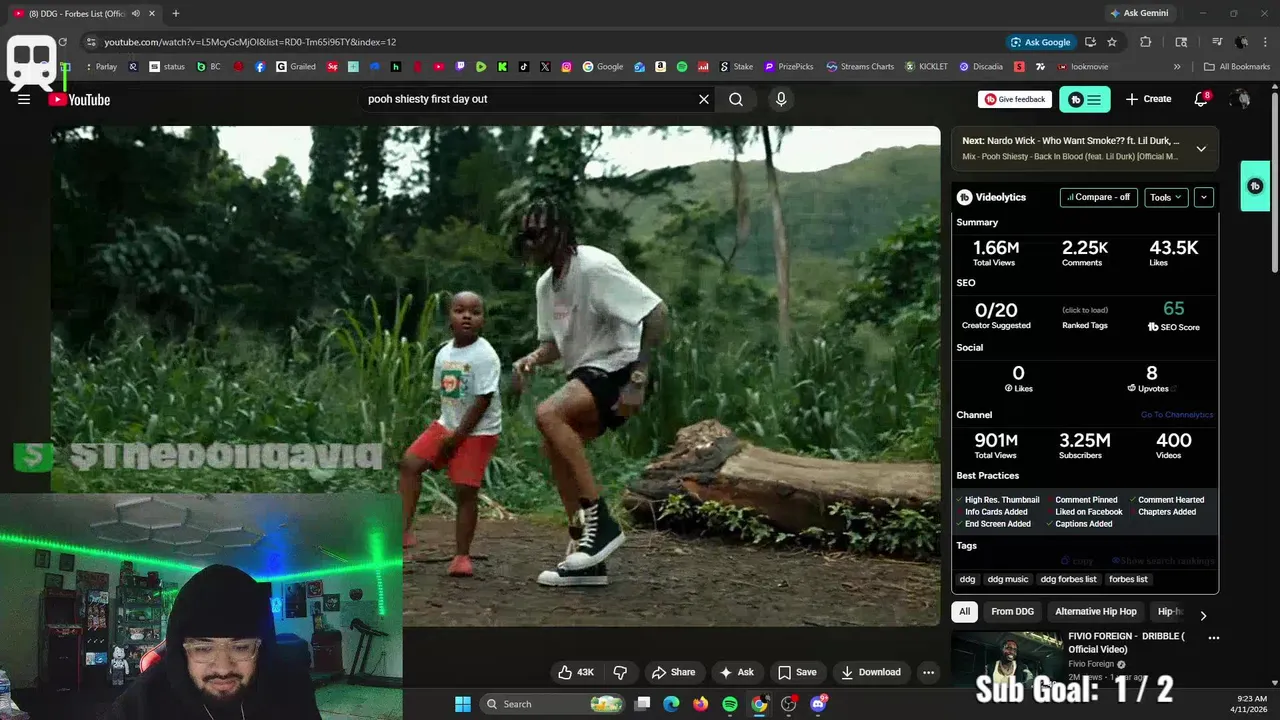Viewport: 1280px width, 720px height.
Task: Click the page vertical scrollbar
Action: point(1274,180)
